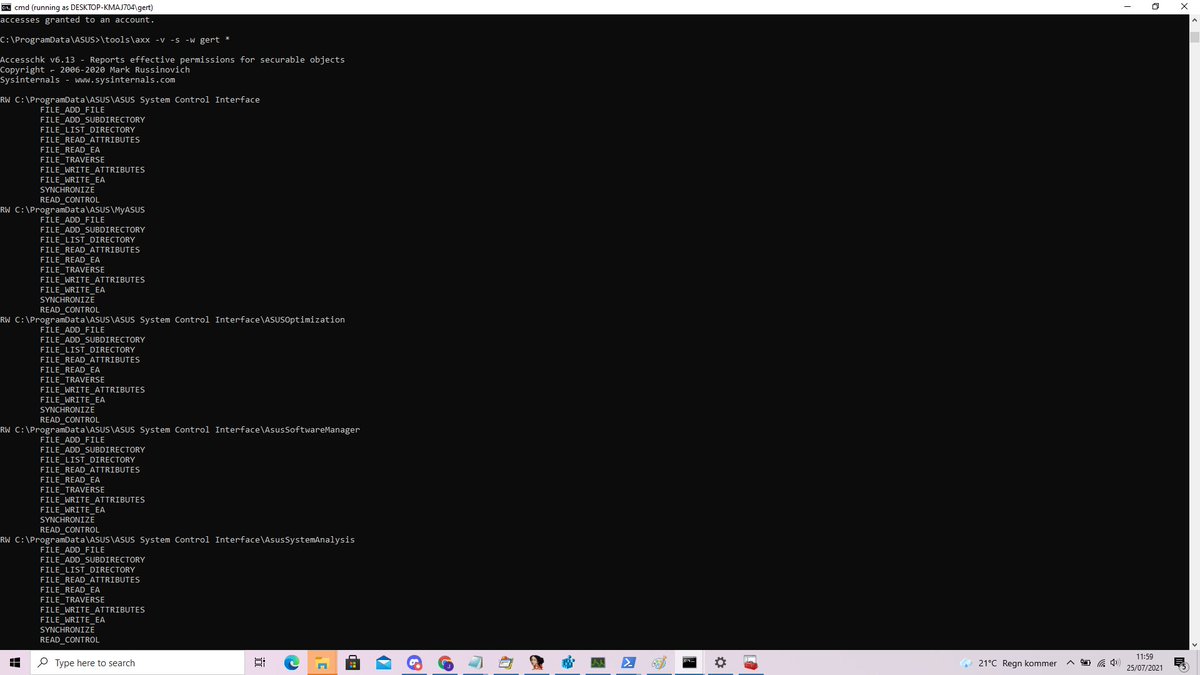The height and width of the screenshot is (675, 1200).
Task: Open the Notepad icon on the taskbar
Action: (x=476, y=663)
